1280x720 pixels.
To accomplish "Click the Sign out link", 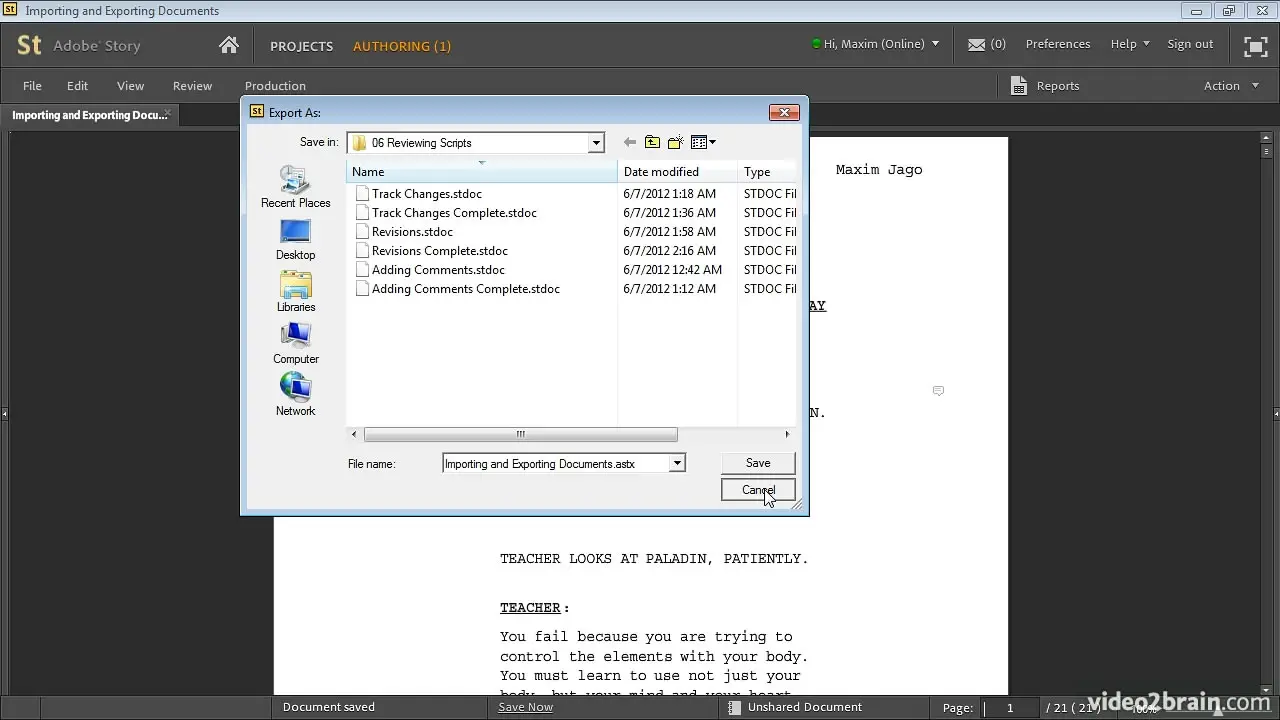I will [1190, 44].
